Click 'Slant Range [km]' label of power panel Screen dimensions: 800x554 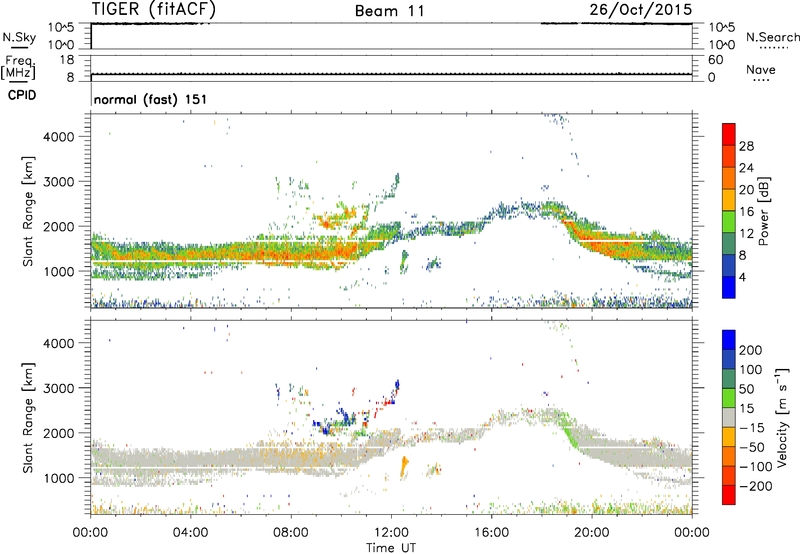(27, 211)
